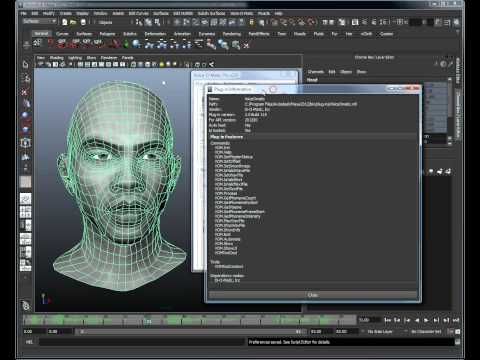Enable use all lights bulb icon in panel toolbar
Viewport: 480px width, 360px height.
[162, 64]
